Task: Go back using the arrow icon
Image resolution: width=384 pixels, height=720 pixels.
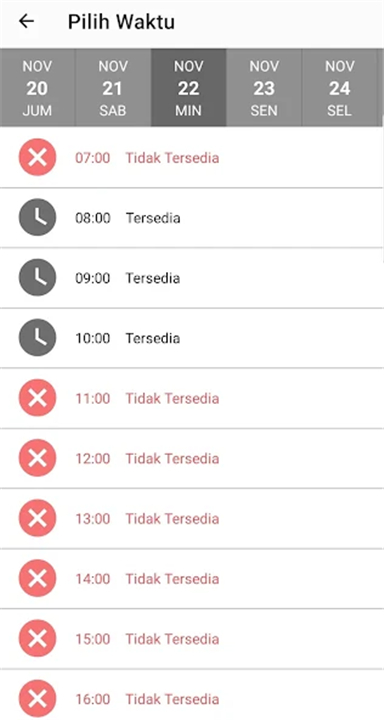Action: tap(27, 21)
